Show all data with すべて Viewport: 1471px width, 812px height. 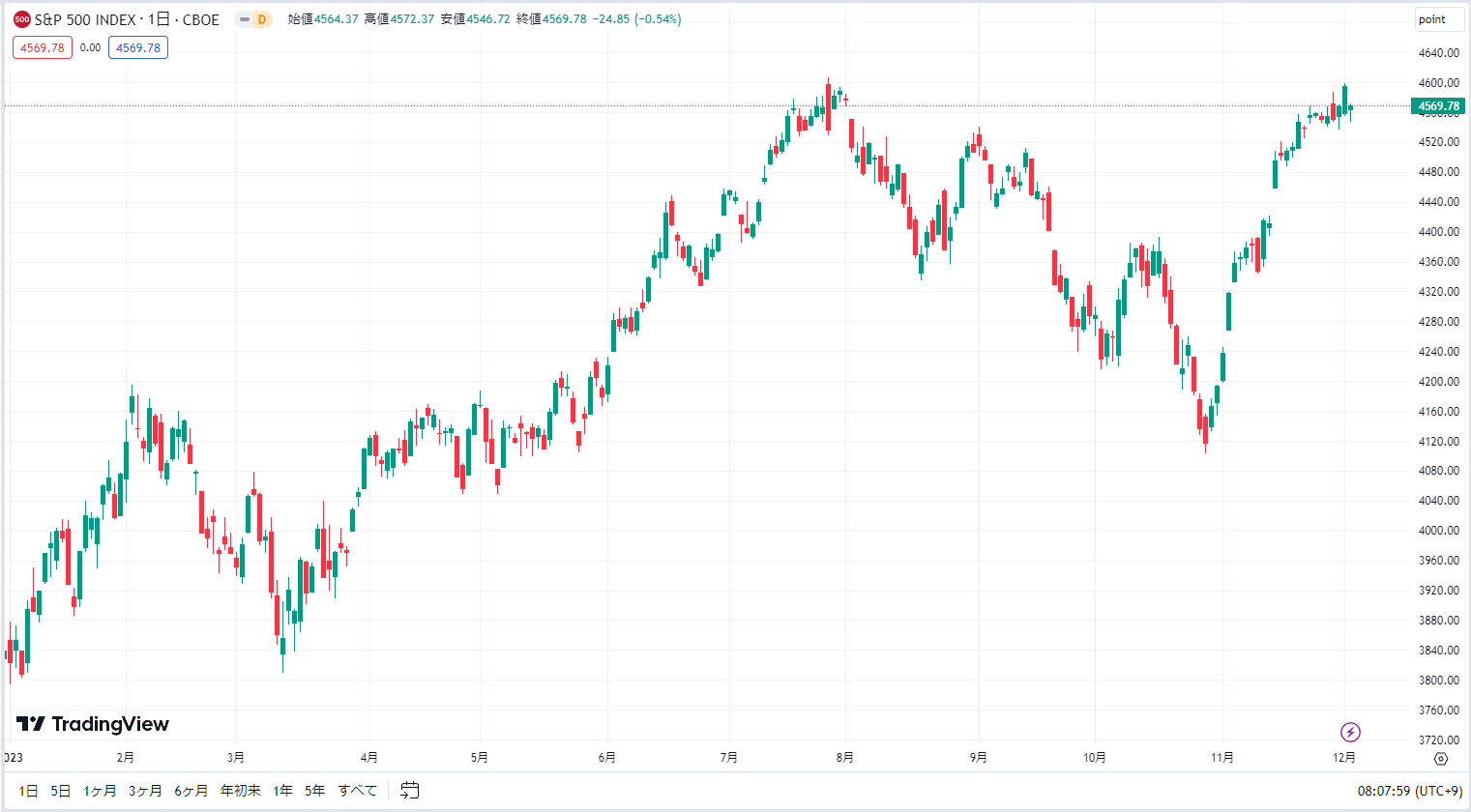(358, 791)
